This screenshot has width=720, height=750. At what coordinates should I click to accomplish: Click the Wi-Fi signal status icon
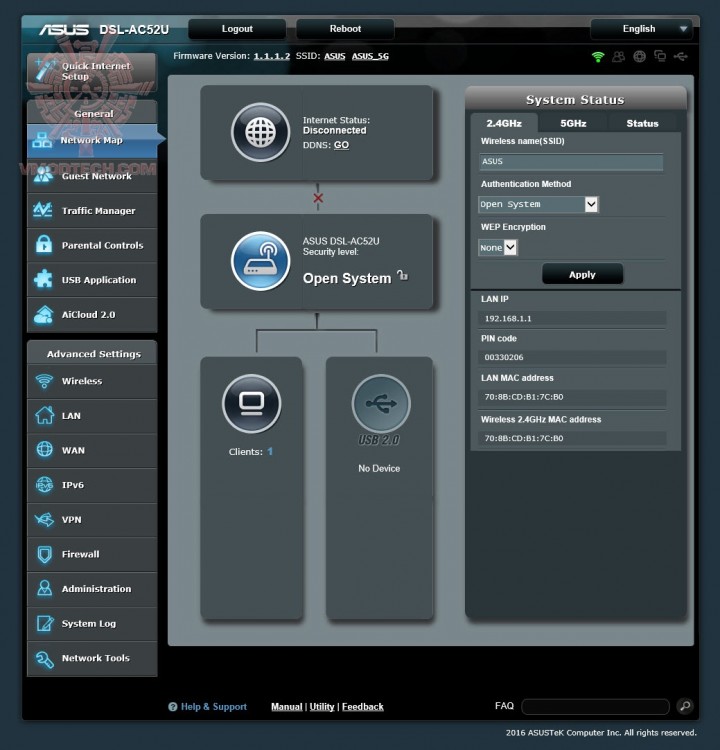pos(598,57)
